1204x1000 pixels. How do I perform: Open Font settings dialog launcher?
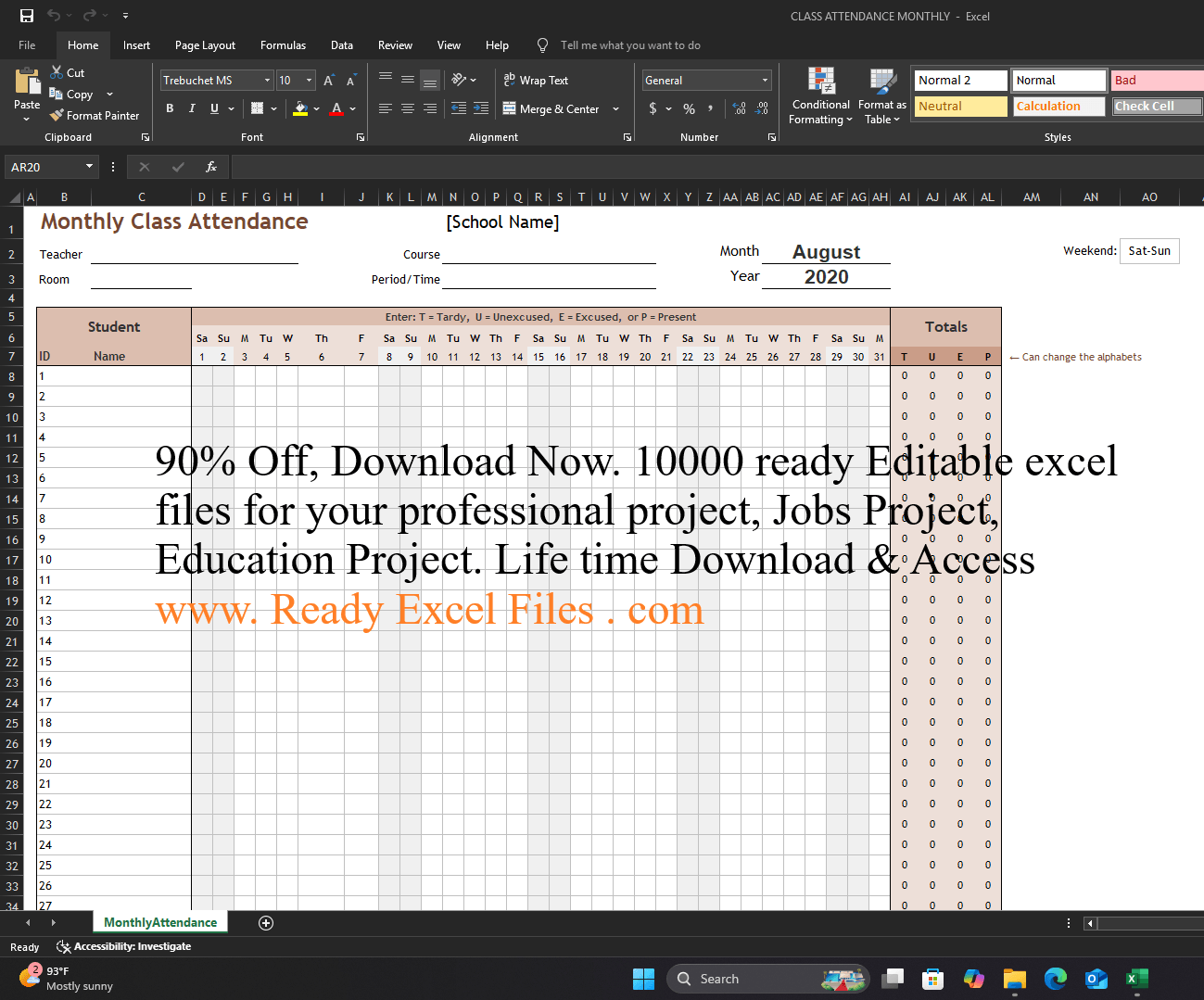tap(361, 137)
